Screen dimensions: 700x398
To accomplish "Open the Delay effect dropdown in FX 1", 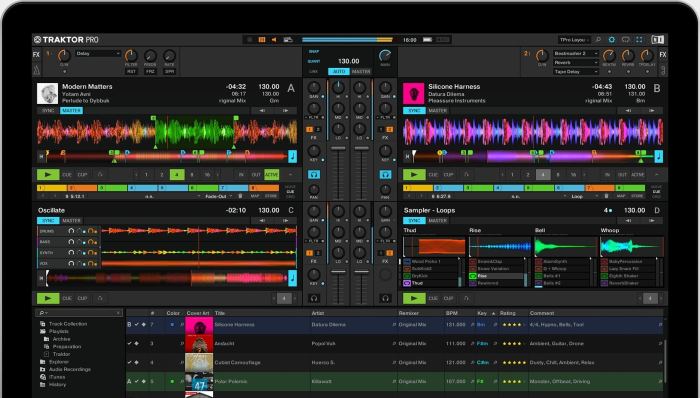I will (x=98, y=54).
